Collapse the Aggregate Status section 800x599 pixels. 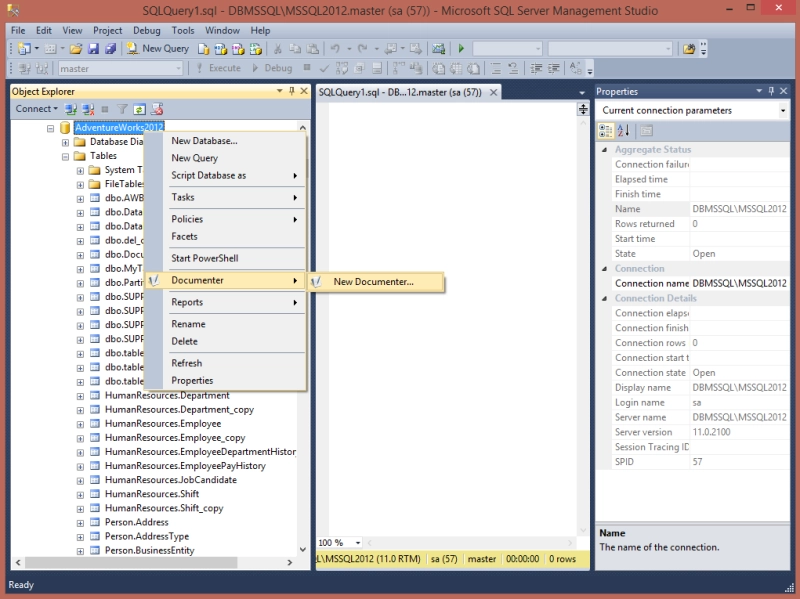tap(605, 149)
